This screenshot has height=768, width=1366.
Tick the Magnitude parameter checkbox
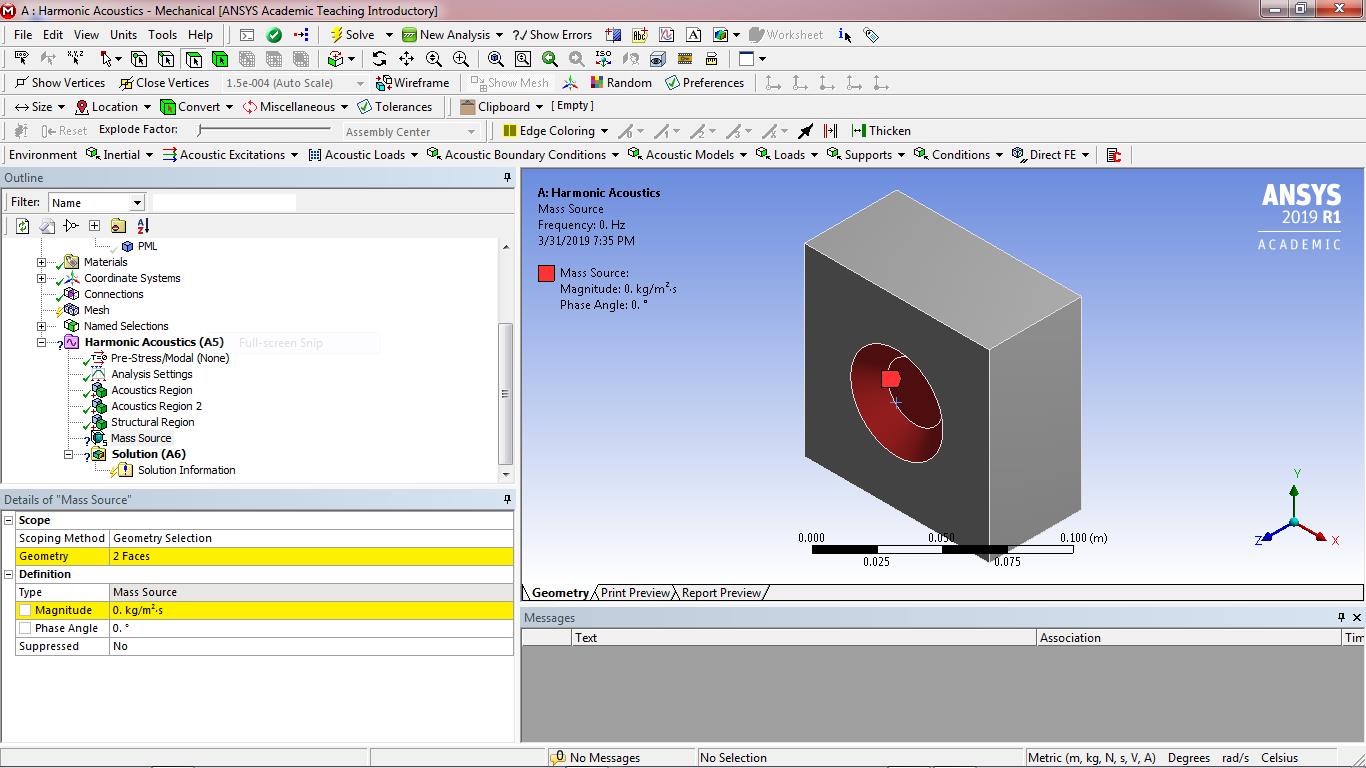(25, 610)
